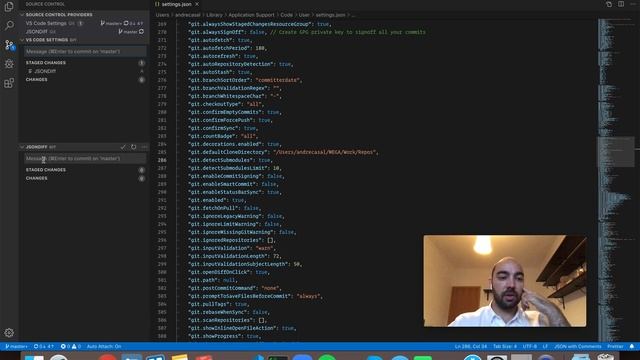
Task: Click the minimap viewport slider
Action: click(x=616, y=152)
